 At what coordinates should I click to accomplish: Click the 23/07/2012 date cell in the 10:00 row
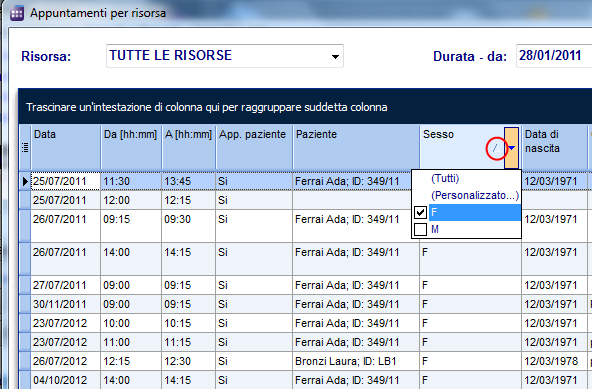tap(66, 323)
